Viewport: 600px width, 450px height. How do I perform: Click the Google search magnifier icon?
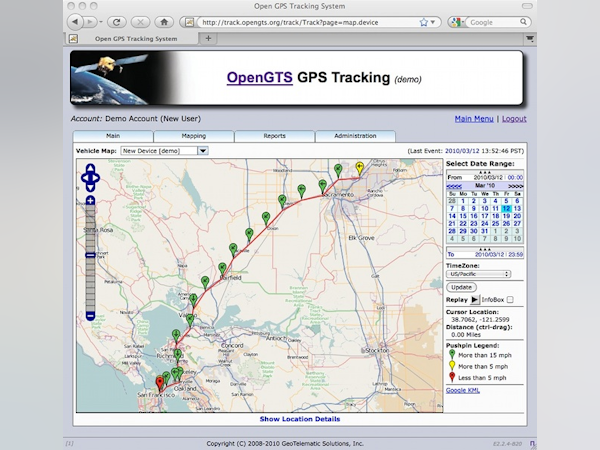[x=523, y=22]
